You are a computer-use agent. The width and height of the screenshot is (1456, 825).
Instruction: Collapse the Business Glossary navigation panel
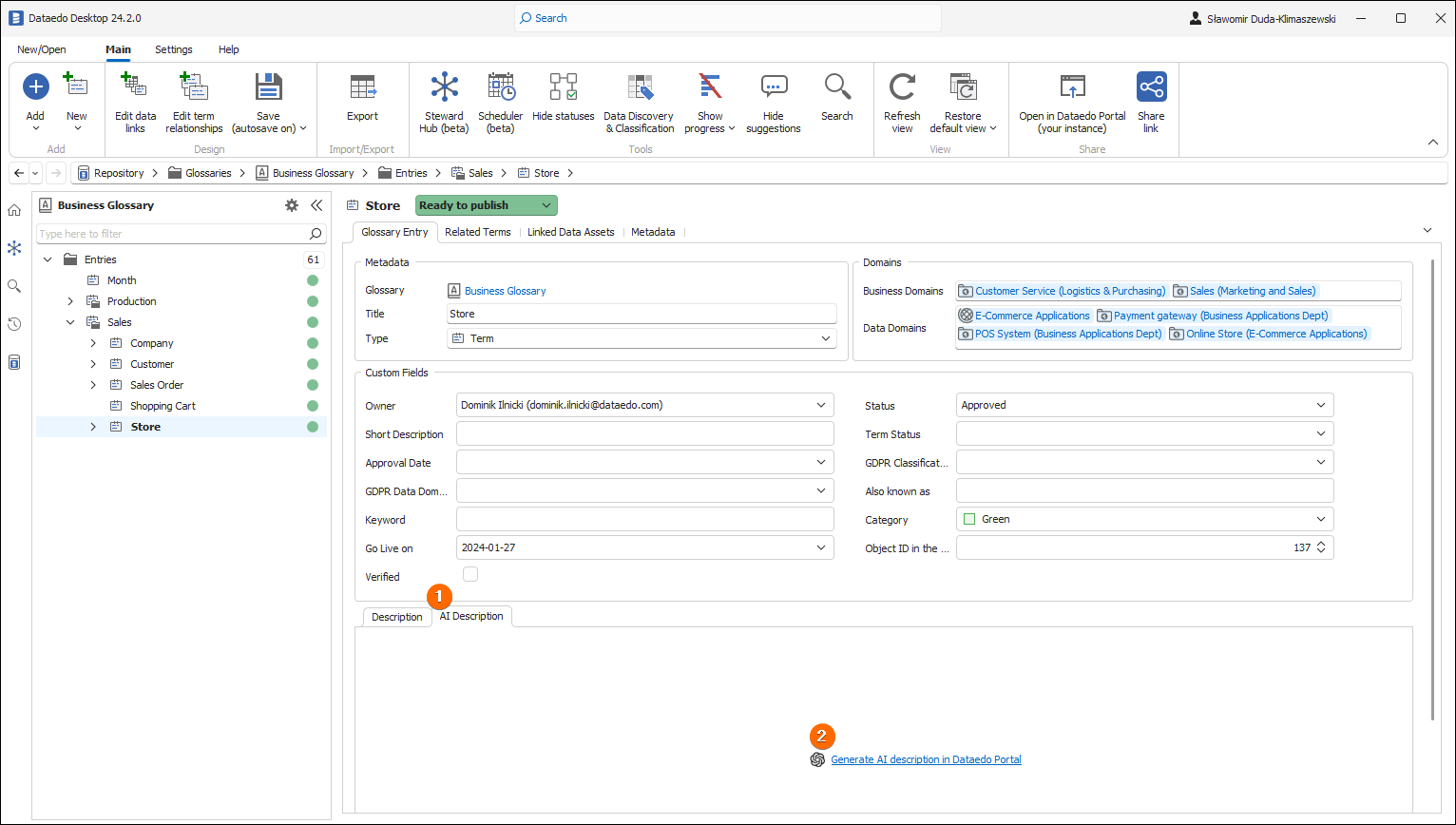click(x=316, y=205)
